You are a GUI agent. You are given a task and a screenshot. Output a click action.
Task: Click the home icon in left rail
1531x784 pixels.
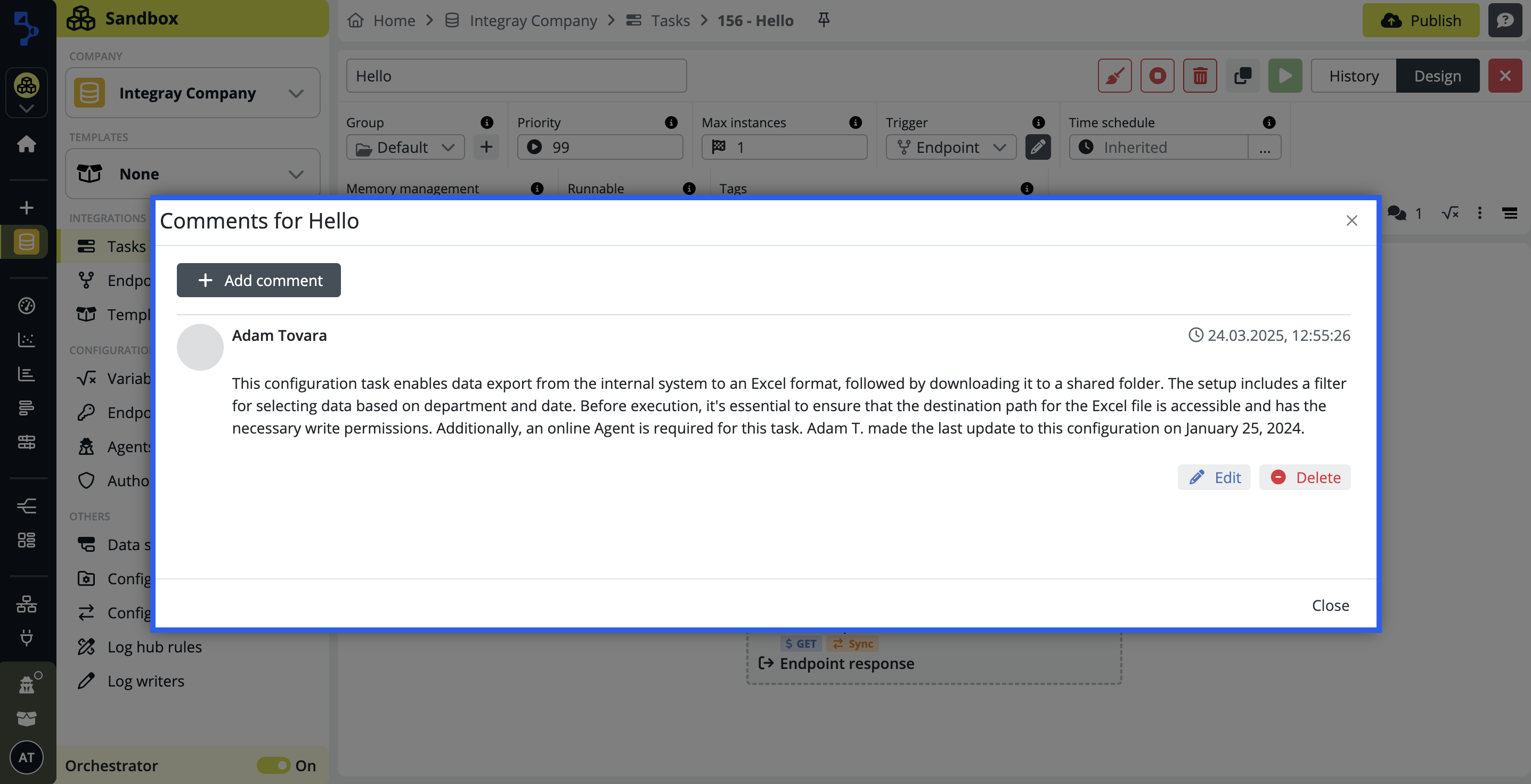point(26,144)
